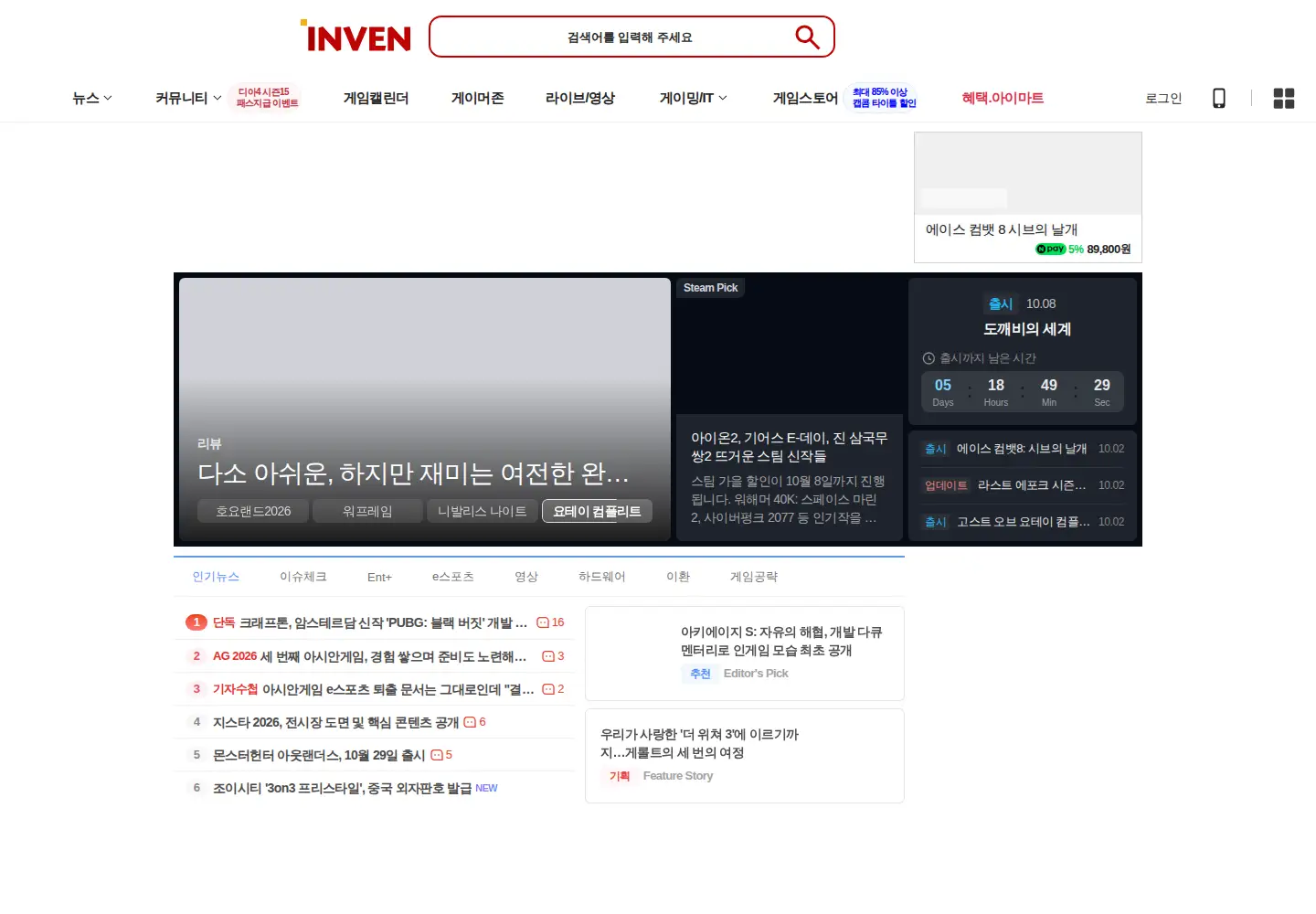Open the mobile phone icon

pyautogui.click(x=1218, y=98)
